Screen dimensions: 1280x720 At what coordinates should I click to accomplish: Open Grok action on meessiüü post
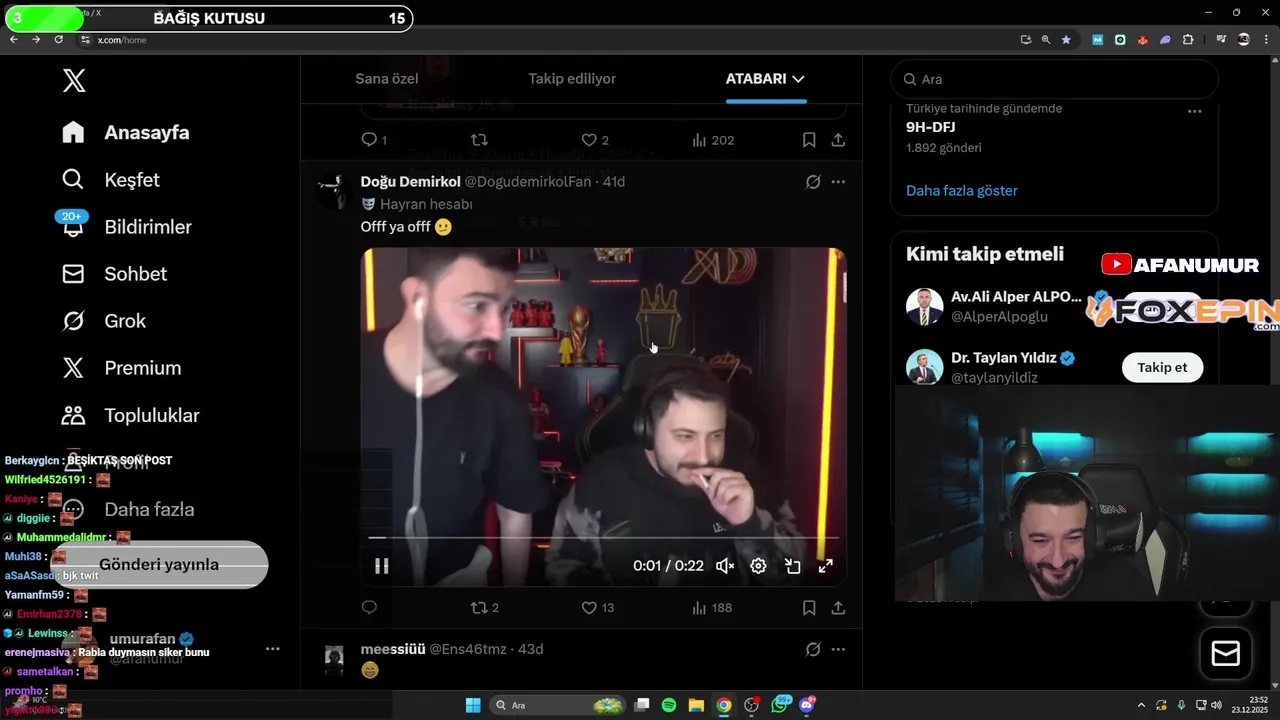813,649
